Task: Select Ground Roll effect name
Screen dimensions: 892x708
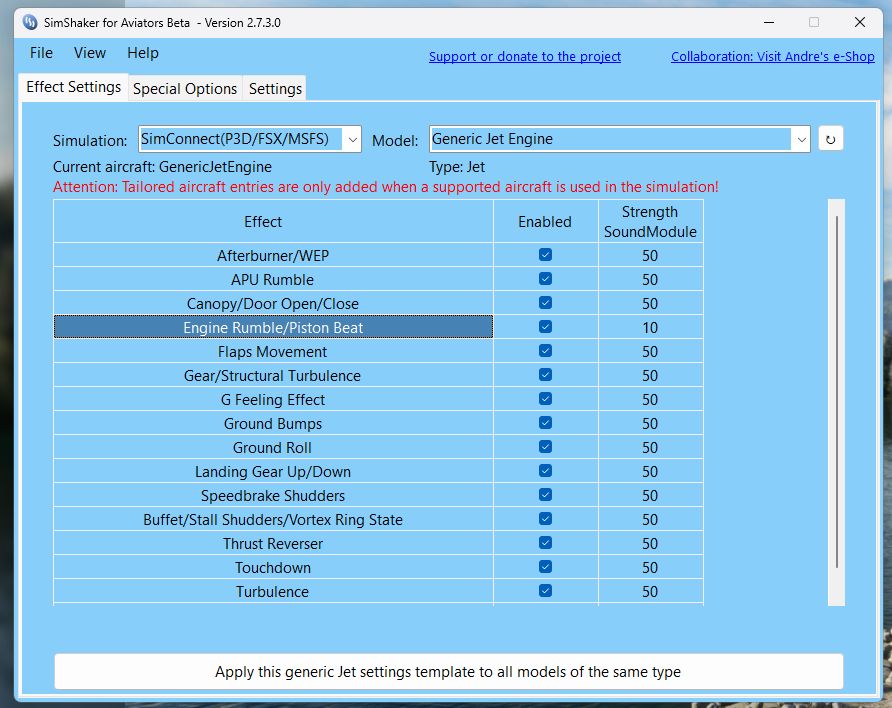Action: (273, 448)
